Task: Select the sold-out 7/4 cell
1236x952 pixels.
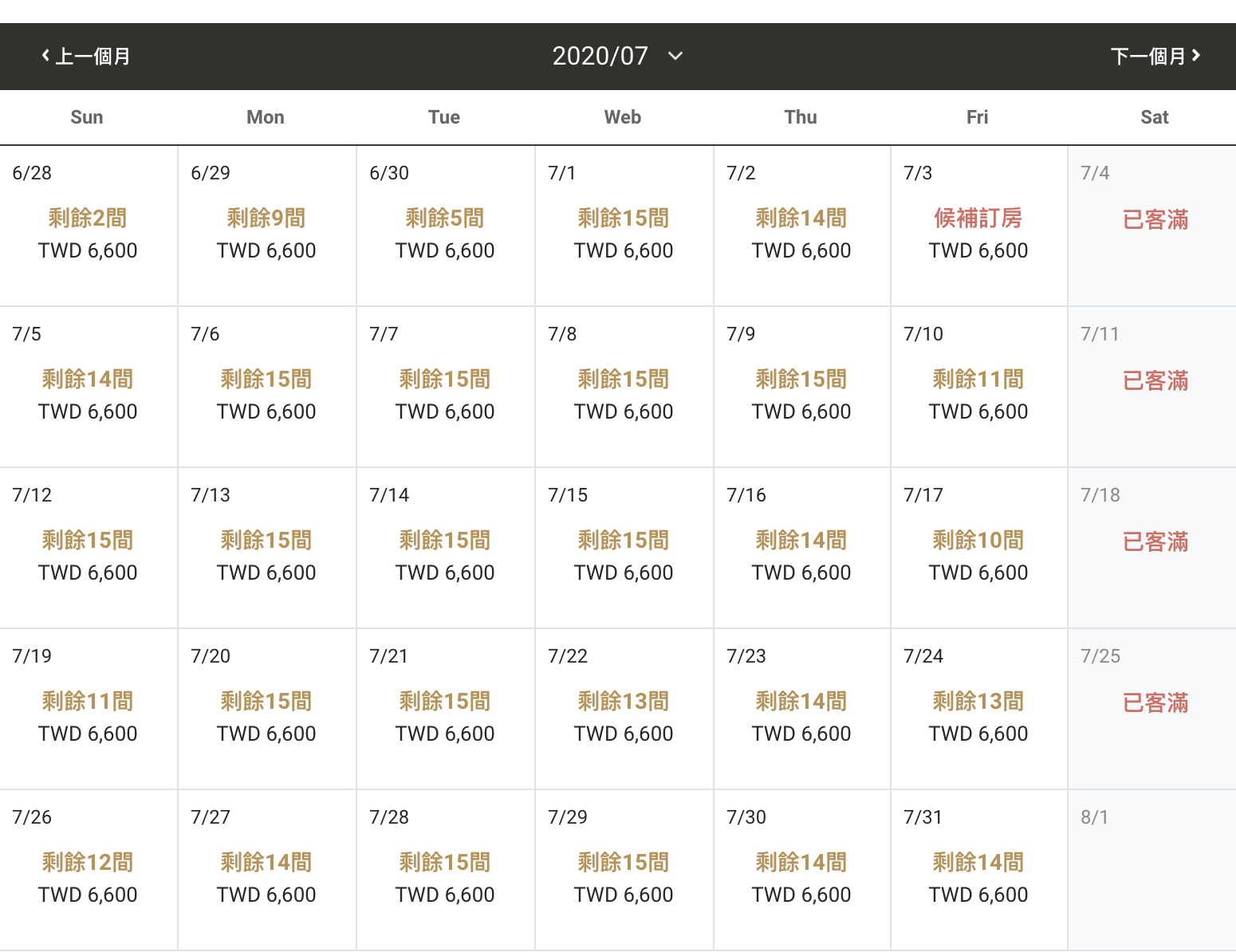Action: (1152, 226)
